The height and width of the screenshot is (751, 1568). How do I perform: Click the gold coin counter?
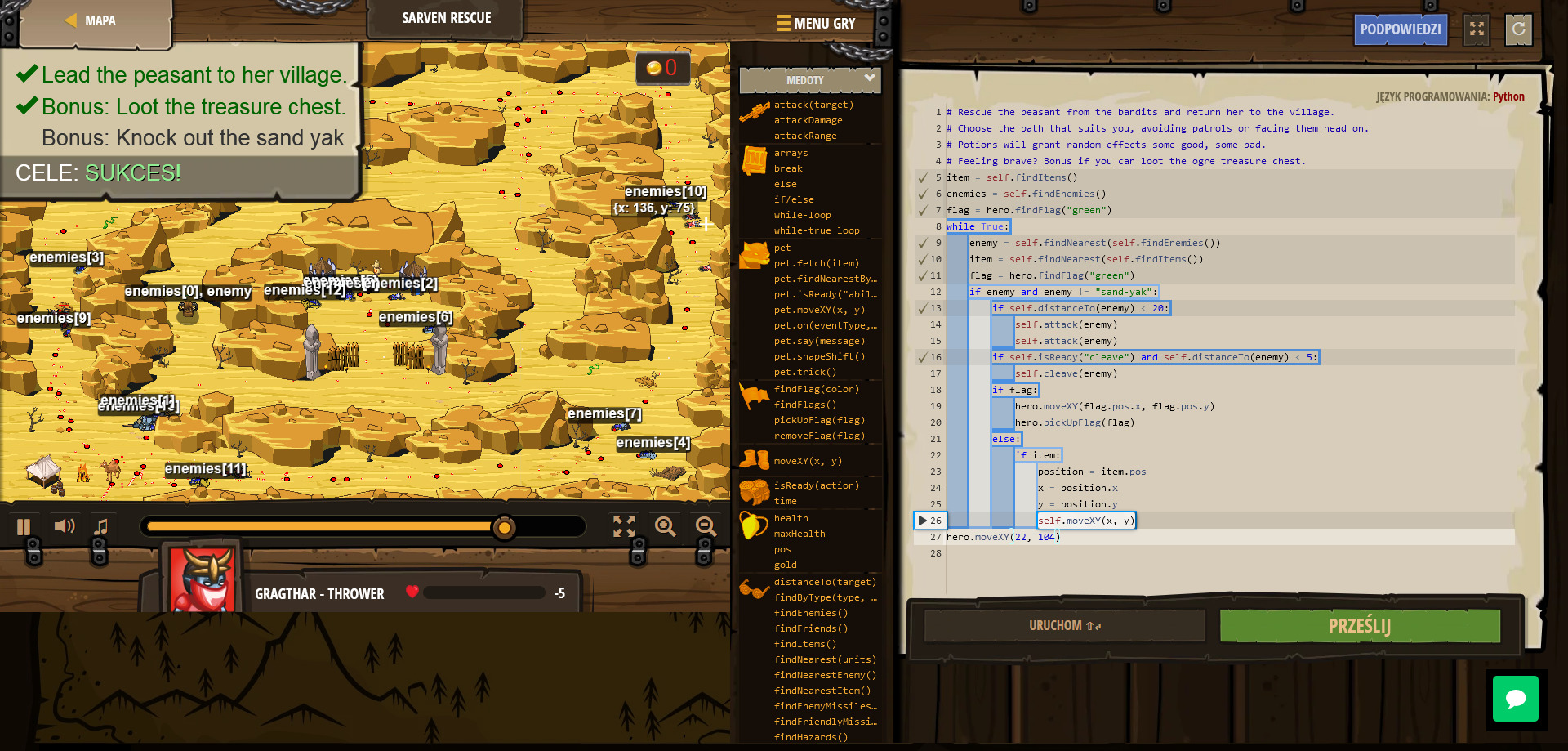pyautogui.click(x=662, y=68)
